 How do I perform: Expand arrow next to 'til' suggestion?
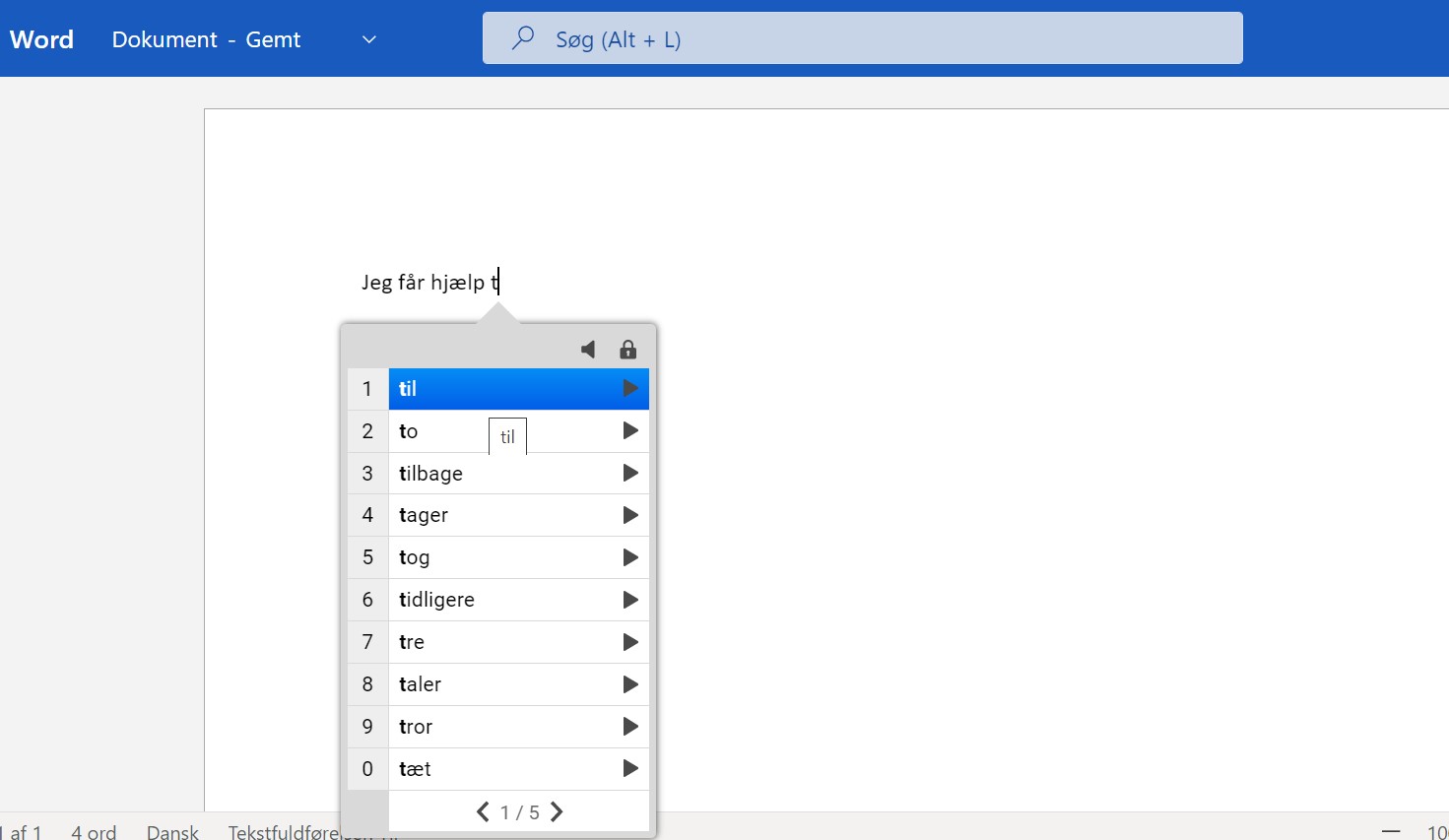[x=630, y=388]
